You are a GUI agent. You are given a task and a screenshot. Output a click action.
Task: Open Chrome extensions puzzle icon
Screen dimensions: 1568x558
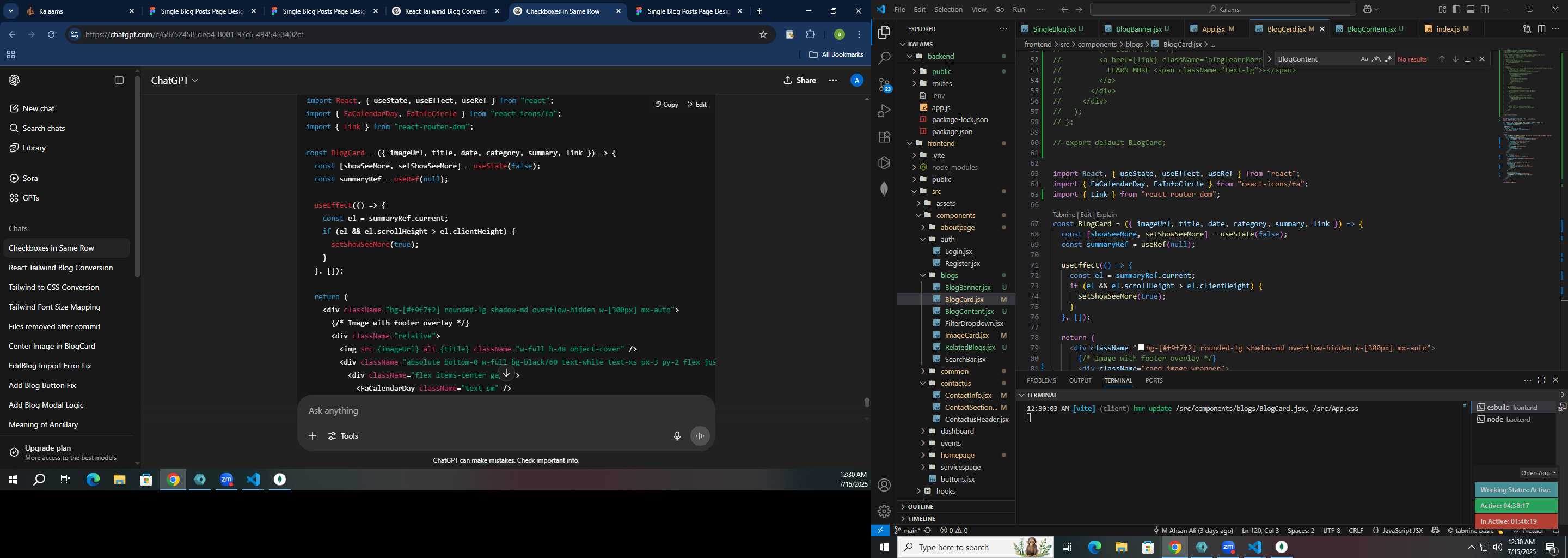tap(810, 35)
